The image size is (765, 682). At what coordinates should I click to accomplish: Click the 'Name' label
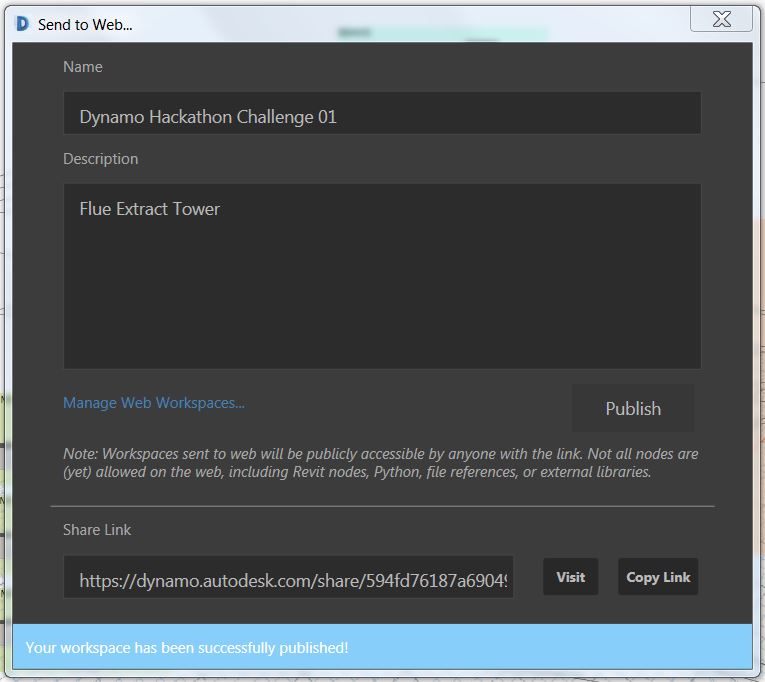(83, 67)
